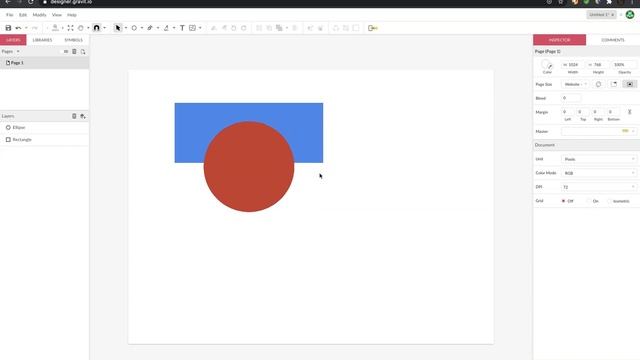Viewport: 640px width, 360px height.
Task: Go back in the browser
Action: coord(8,2)
